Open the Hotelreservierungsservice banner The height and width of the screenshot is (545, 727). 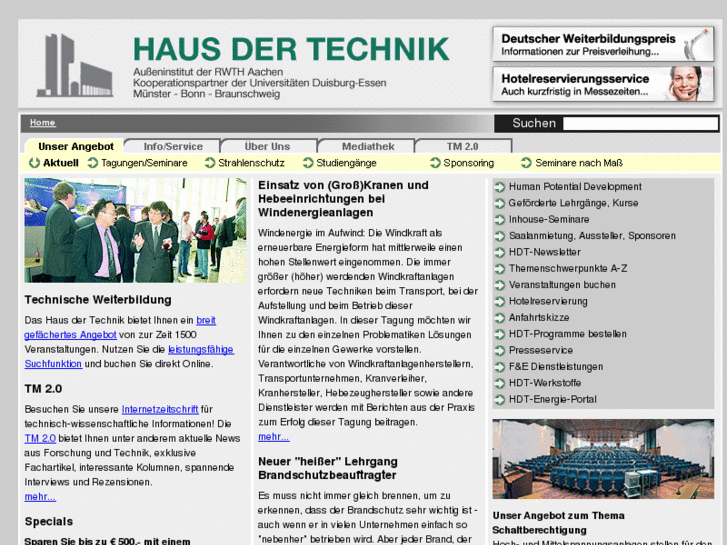point(603,84)
